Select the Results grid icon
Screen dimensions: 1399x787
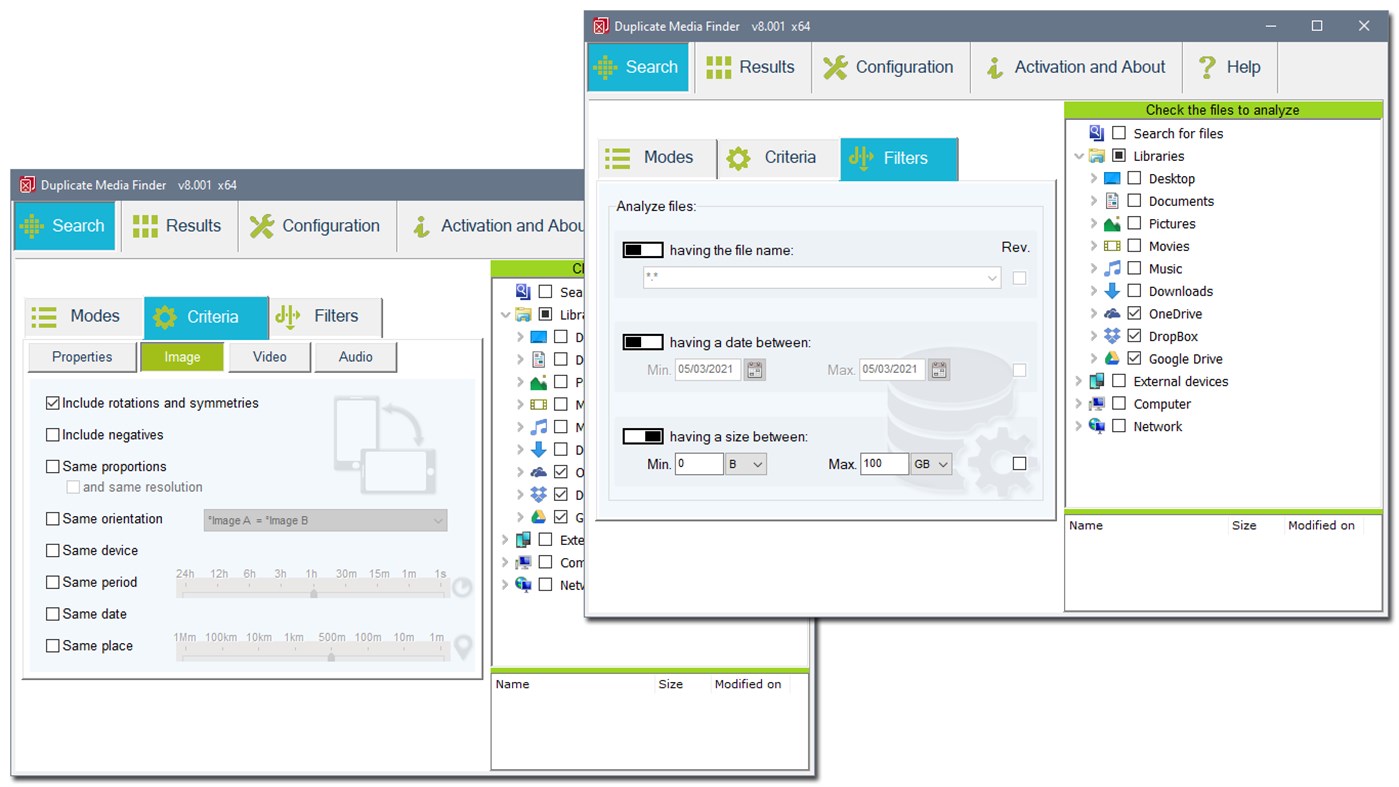718,67
